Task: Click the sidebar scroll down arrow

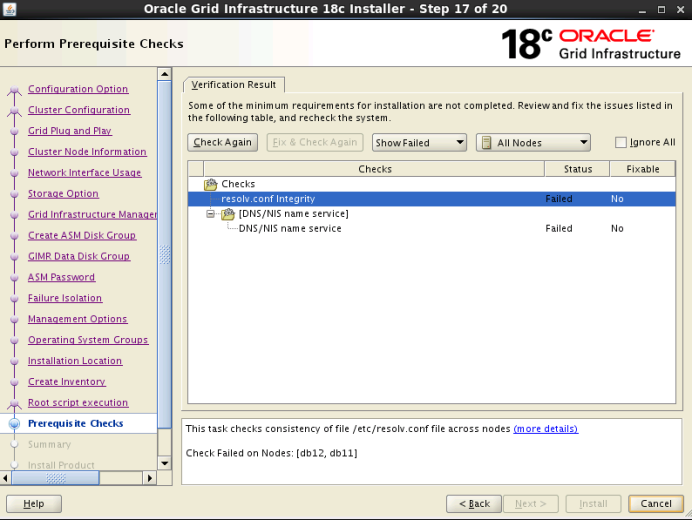Action: (165, 463)
